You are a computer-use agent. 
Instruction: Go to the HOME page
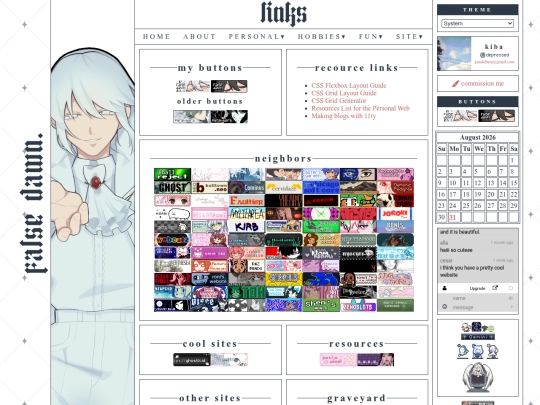coord(157,37)
